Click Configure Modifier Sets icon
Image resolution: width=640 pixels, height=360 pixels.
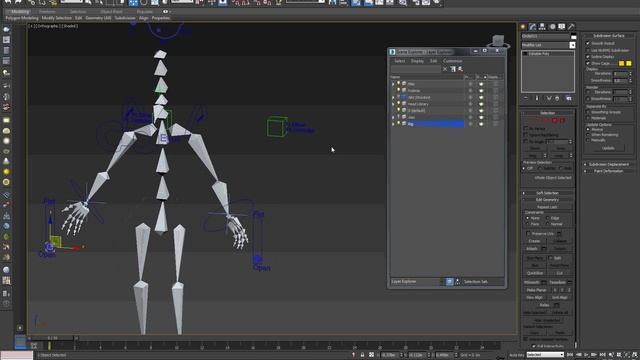[569, 98]
